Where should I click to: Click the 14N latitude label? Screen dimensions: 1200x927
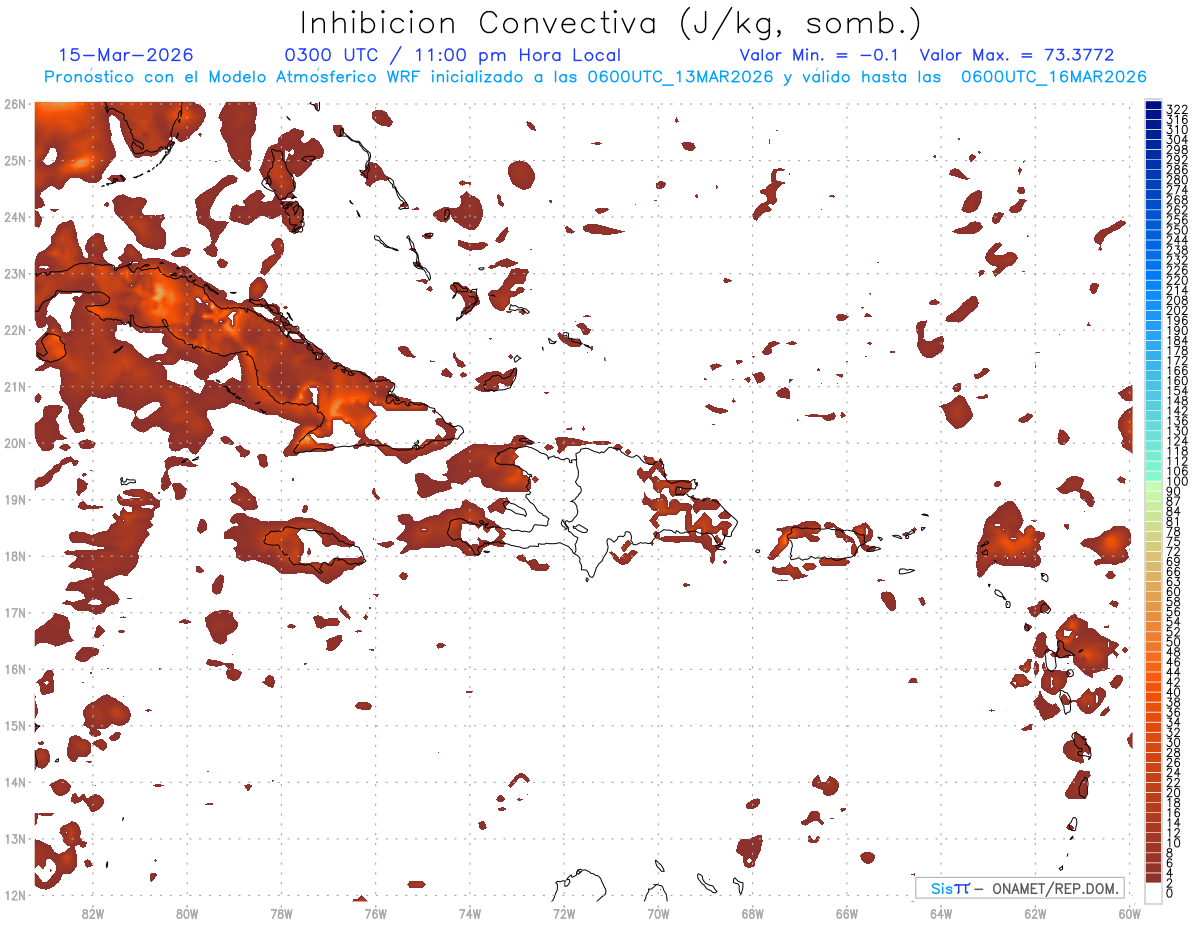pyautogui.click(x=14, y=781)
